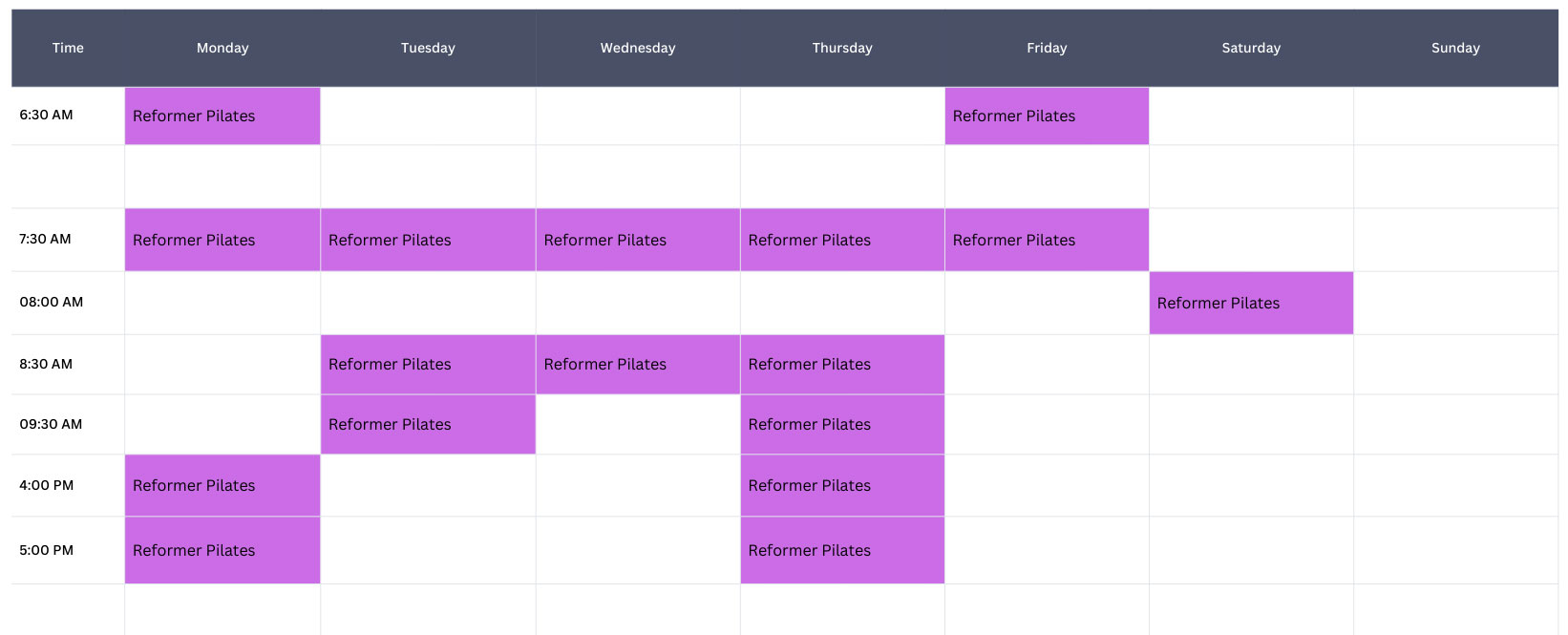Click the 08:00 AM time label
Screen dimensions: 1568x635
click(x=52, y=302)
